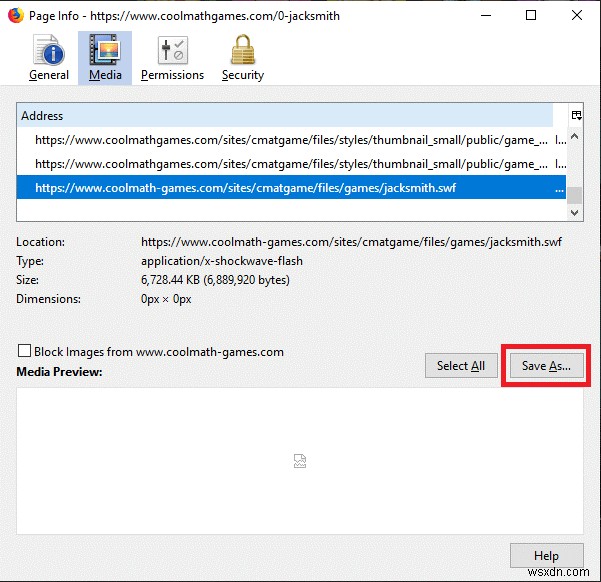Click the broken image icon in Media Preview
Screen dimensions: 601x582
[300, 461]
